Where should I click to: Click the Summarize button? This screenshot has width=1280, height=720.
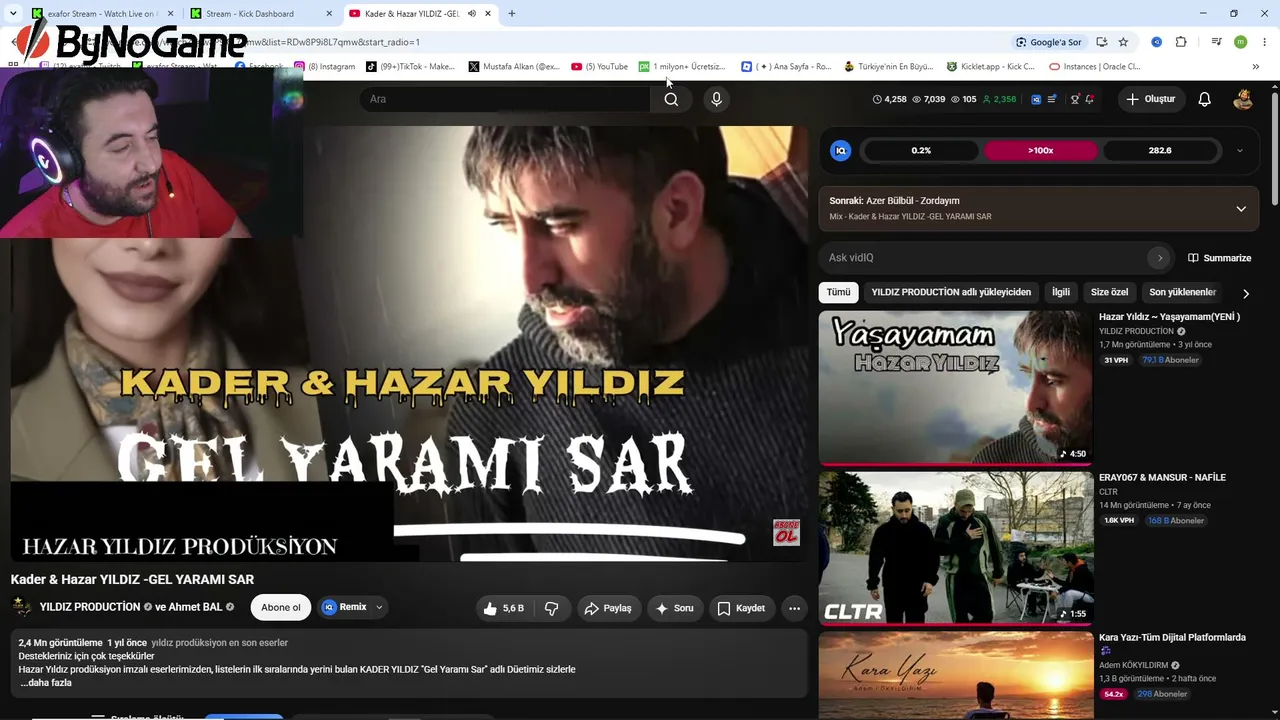point(1219,258)
